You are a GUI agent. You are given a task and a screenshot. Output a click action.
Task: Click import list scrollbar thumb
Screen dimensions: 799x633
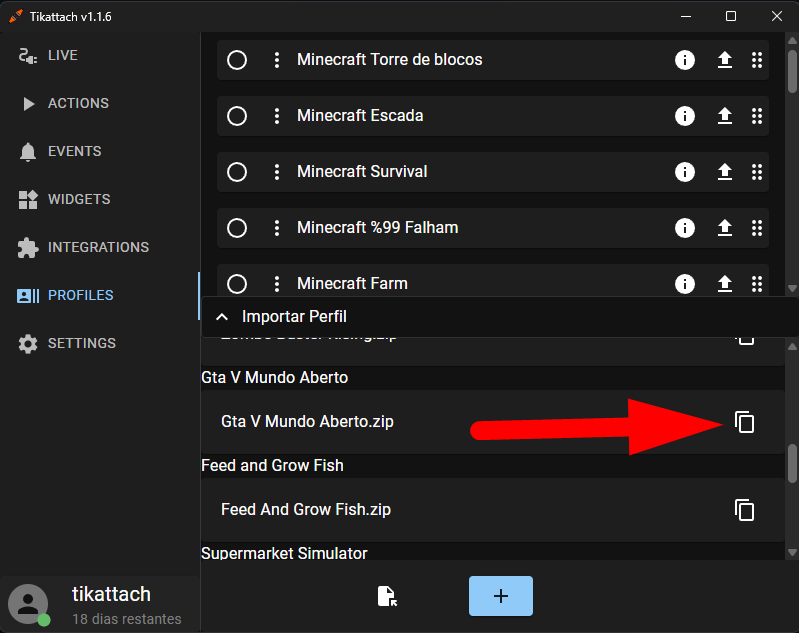coord(792,464)
